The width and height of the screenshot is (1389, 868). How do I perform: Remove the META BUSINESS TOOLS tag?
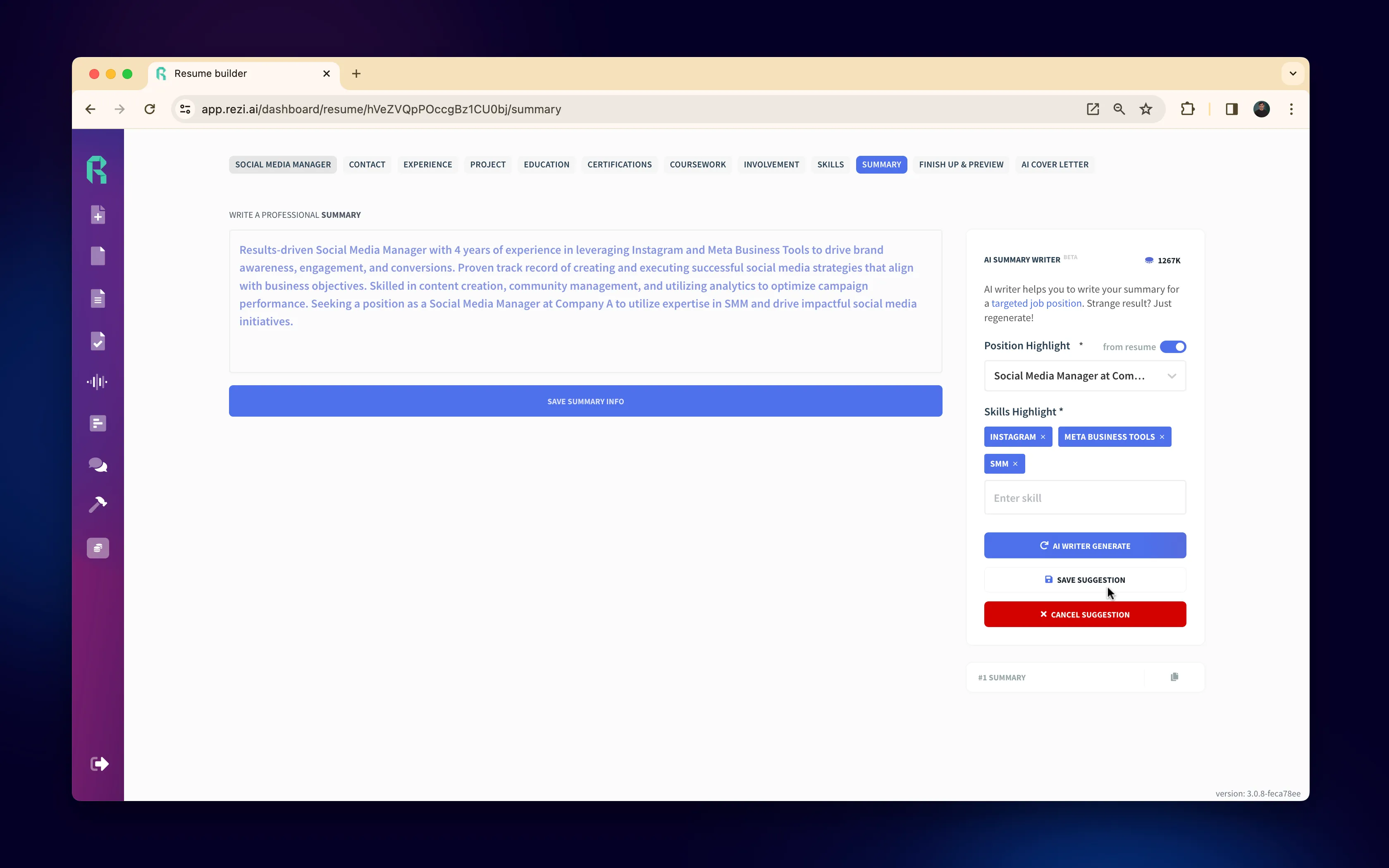[x=1162, y=436]
